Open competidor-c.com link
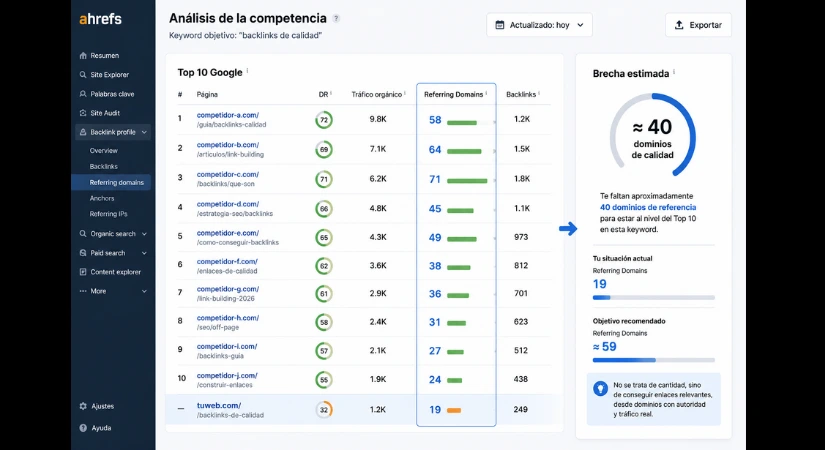This screenshot has height=450, width=825. (x=228, y=174)
